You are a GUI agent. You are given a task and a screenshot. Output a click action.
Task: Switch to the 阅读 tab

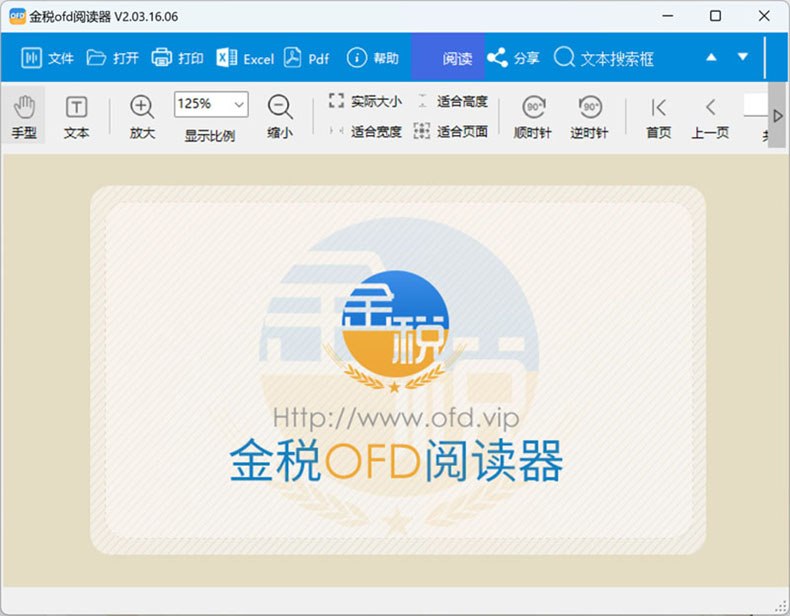point(447,57)
